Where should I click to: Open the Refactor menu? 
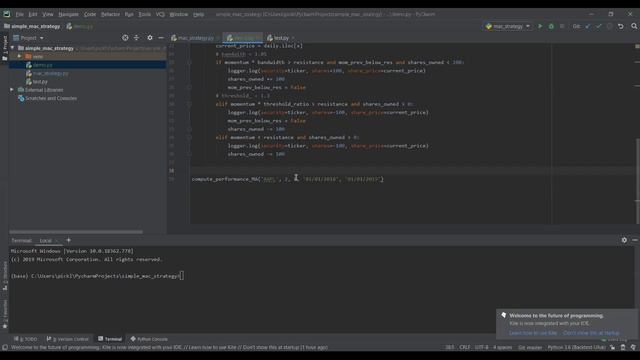(110, 14)
